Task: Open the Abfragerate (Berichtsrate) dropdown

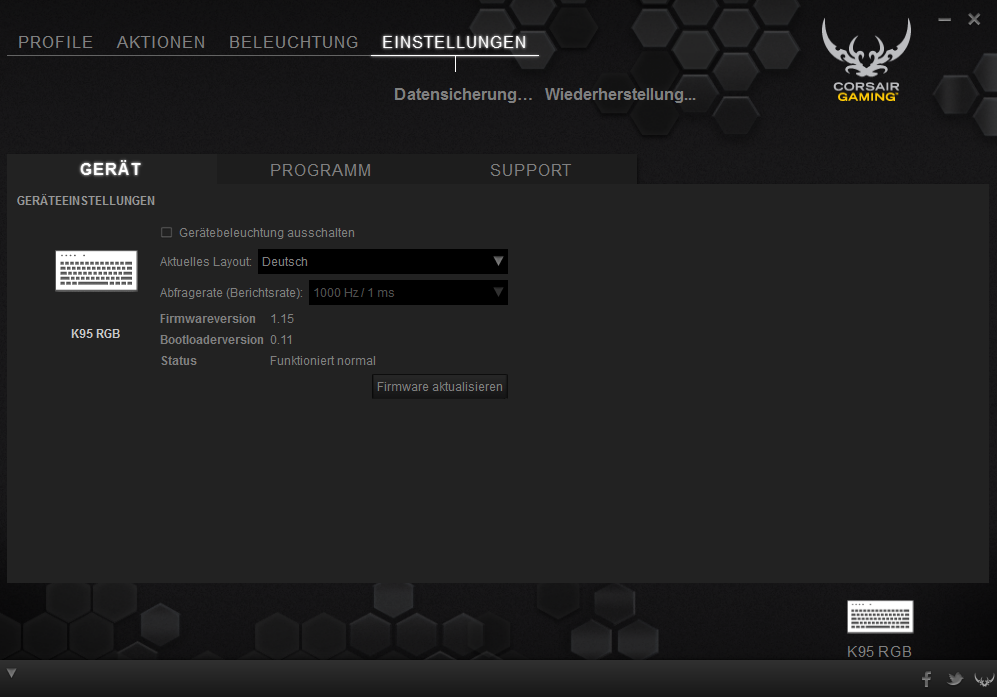Action: (408, 293)
